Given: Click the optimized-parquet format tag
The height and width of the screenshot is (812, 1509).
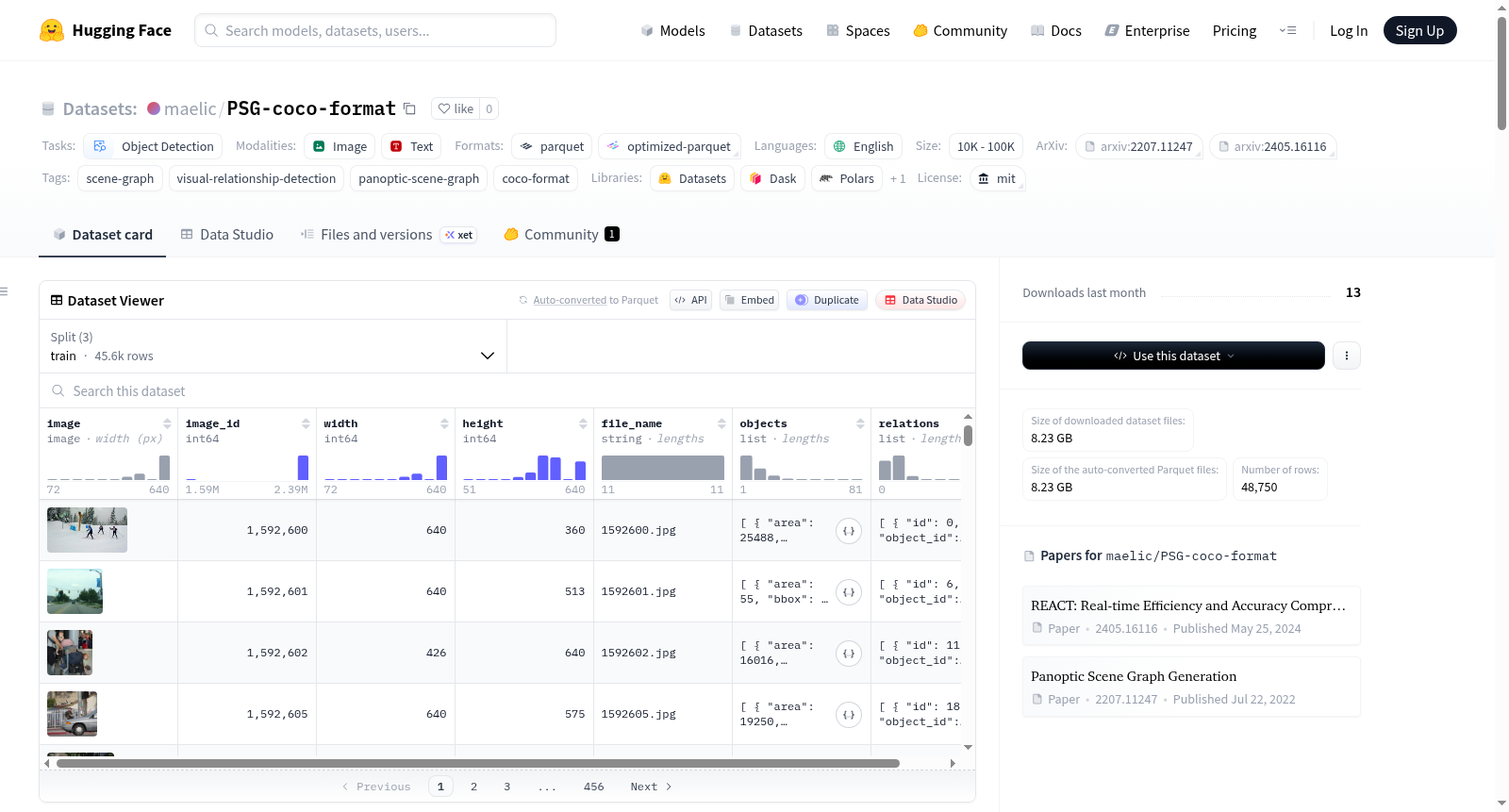Looking at the screenshot, I should [x=669, y=146].
